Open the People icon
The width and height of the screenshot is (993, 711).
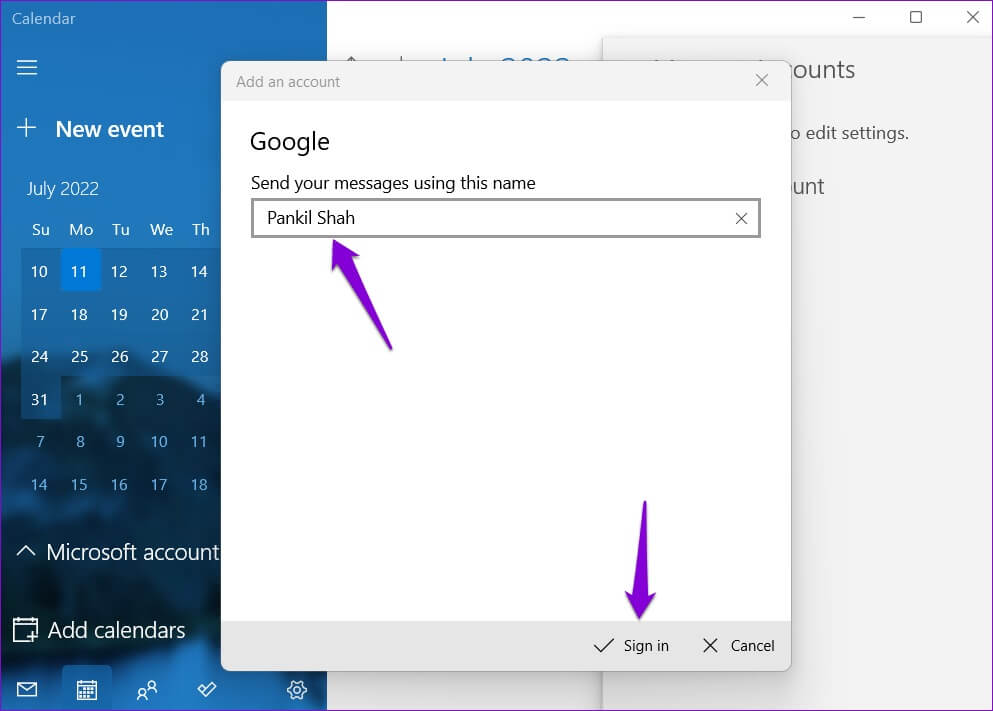[147, 689]
